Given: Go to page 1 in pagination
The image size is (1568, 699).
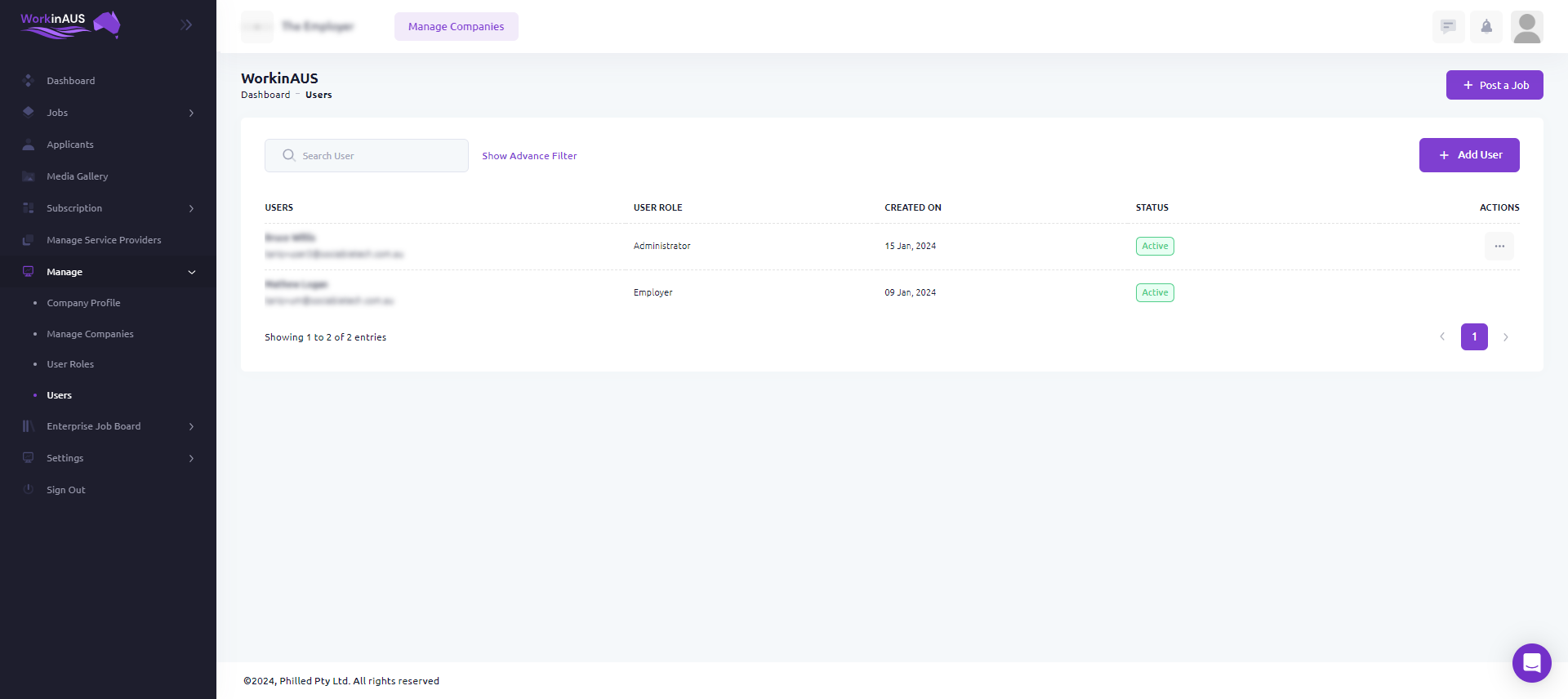Looking at the screenshot, I should pyautogui.click(x=1473, y=336).
